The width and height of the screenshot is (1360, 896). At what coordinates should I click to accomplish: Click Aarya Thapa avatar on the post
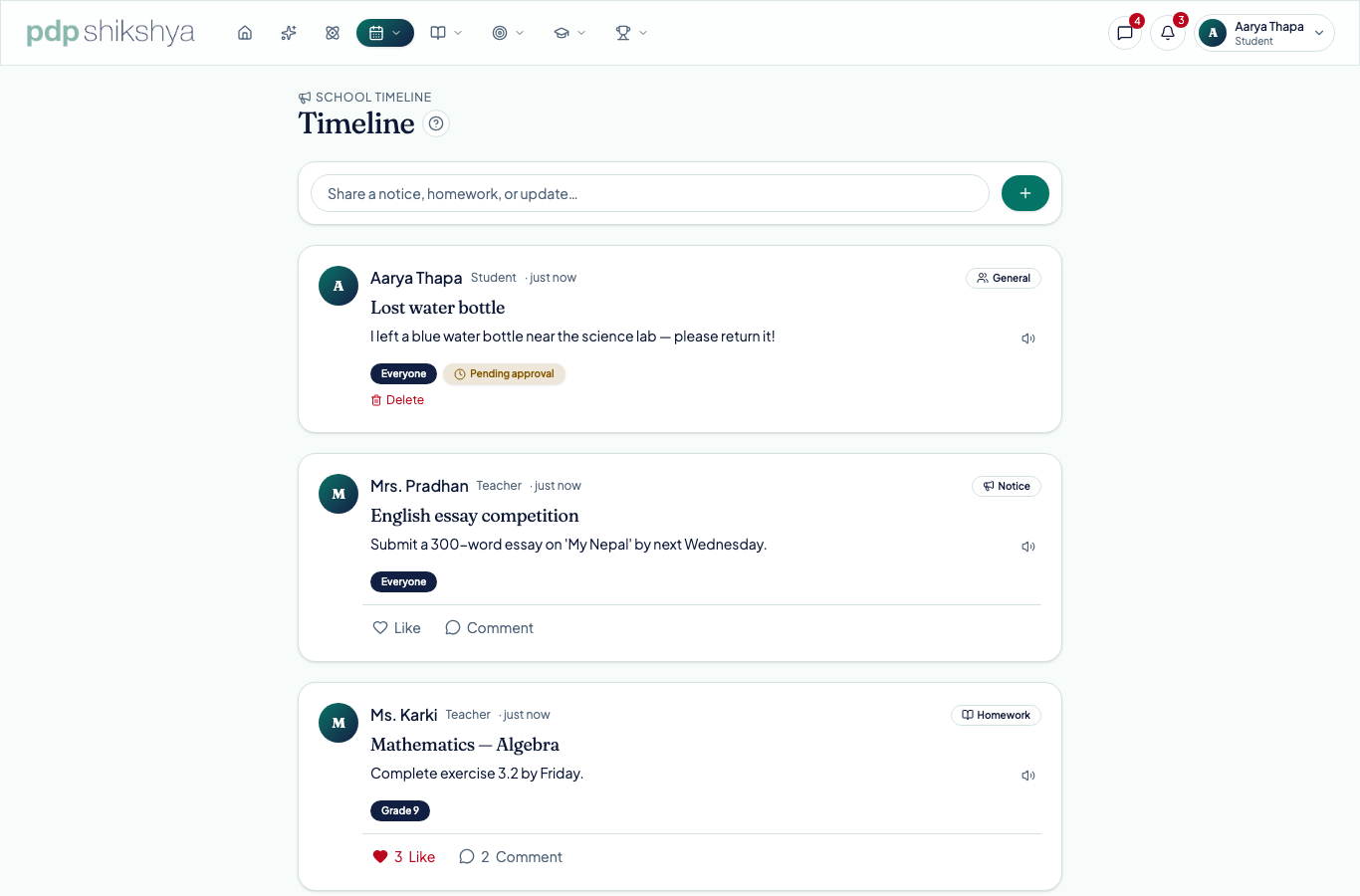(x=339, y=286)
